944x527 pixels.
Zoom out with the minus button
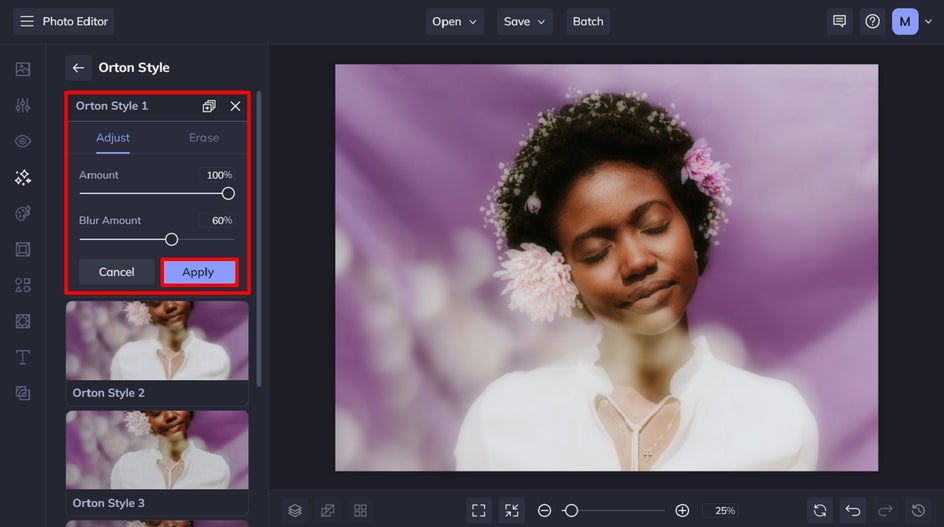(x=544, y=511)
